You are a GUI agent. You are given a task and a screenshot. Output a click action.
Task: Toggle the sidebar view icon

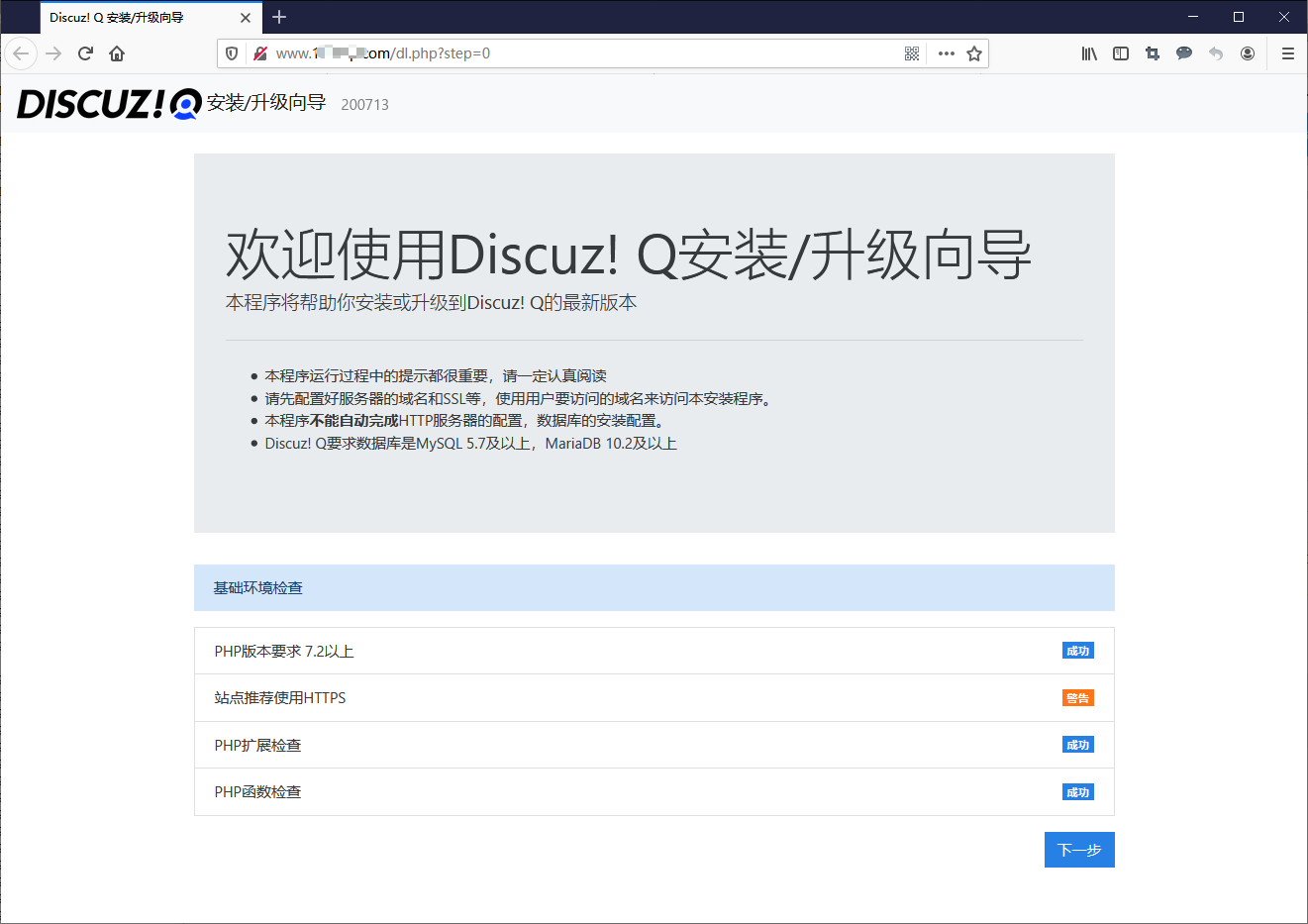coord(1121,53)
